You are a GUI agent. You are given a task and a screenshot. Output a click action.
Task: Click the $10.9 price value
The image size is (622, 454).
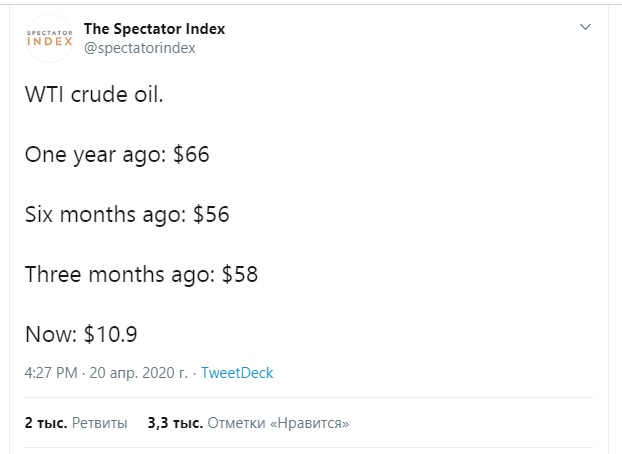[110, 334]
